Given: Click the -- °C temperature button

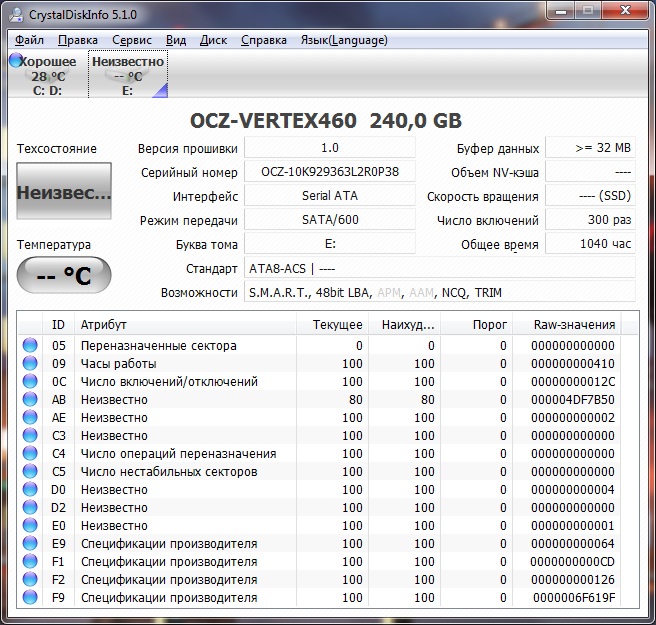Looking at the screenshot, I should [64, 275].
